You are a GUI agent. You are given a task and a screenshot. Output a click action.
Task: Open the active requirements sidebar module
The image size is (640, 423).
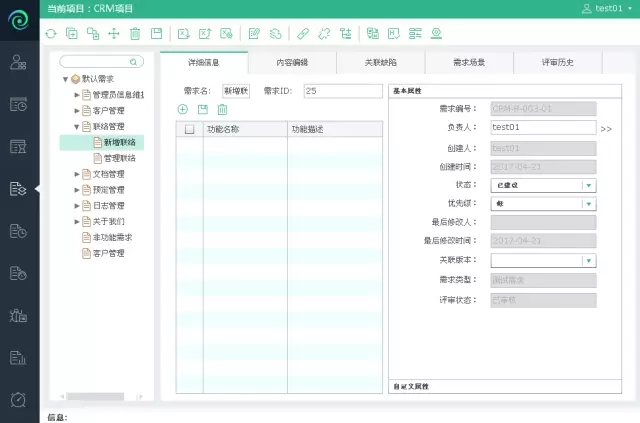click(18, 189)
